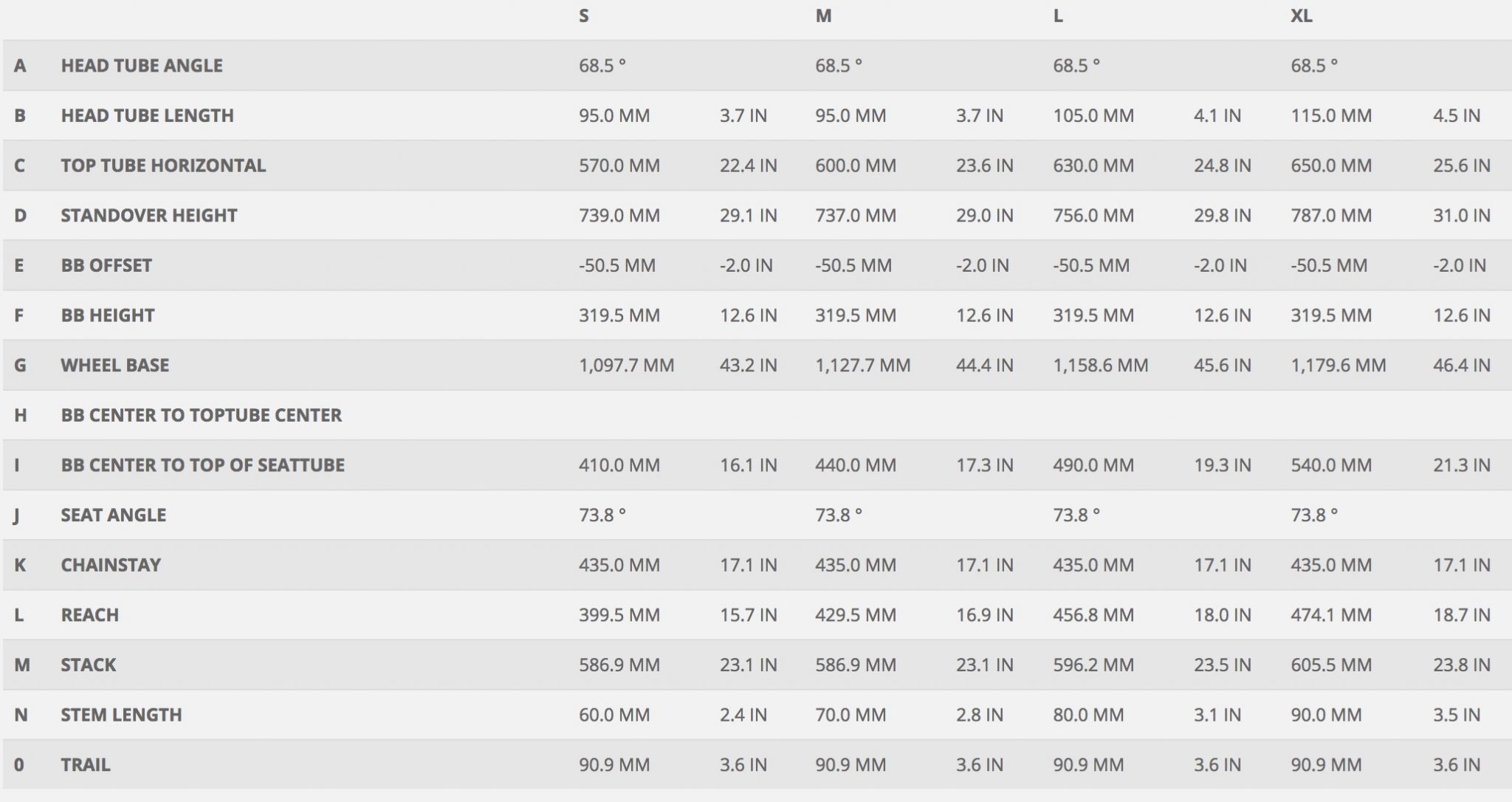Click the TRAIL row label
1512x802 pixels.
pyautogui.click(x=86, y=765)
